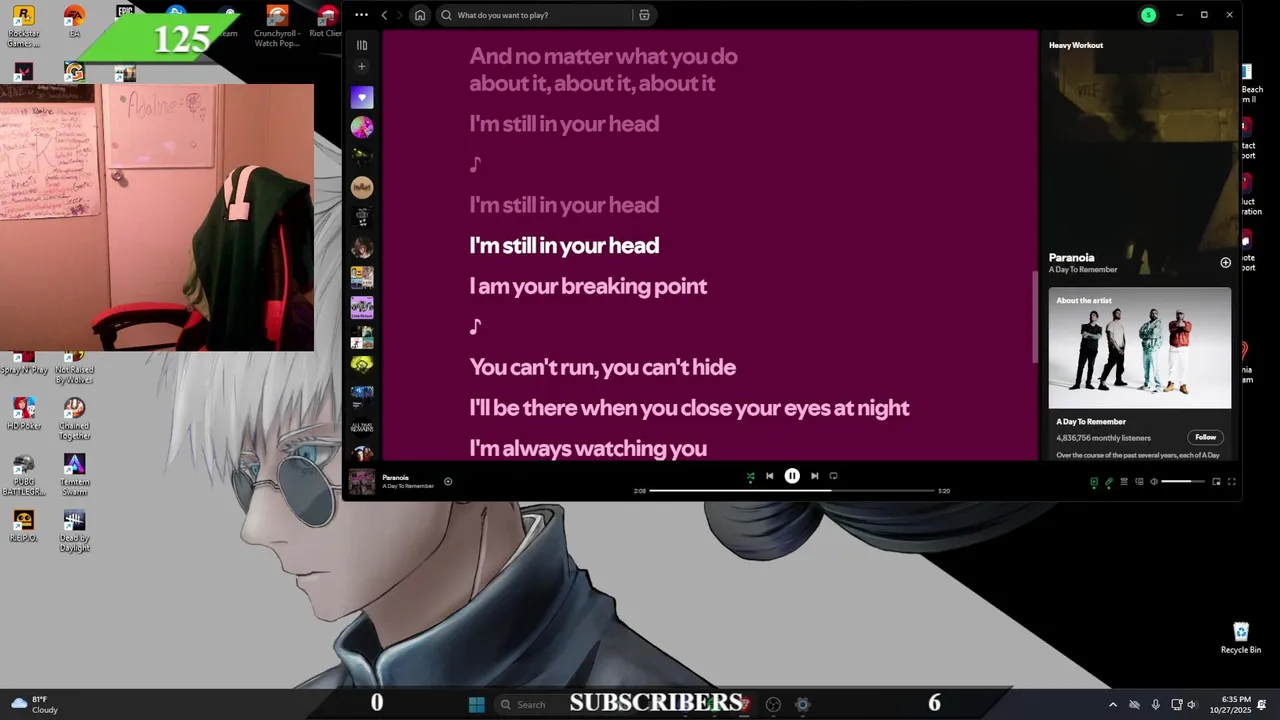
Task: Select the Recycle Bin on the desktop
Action: (x=1241, y=638)
